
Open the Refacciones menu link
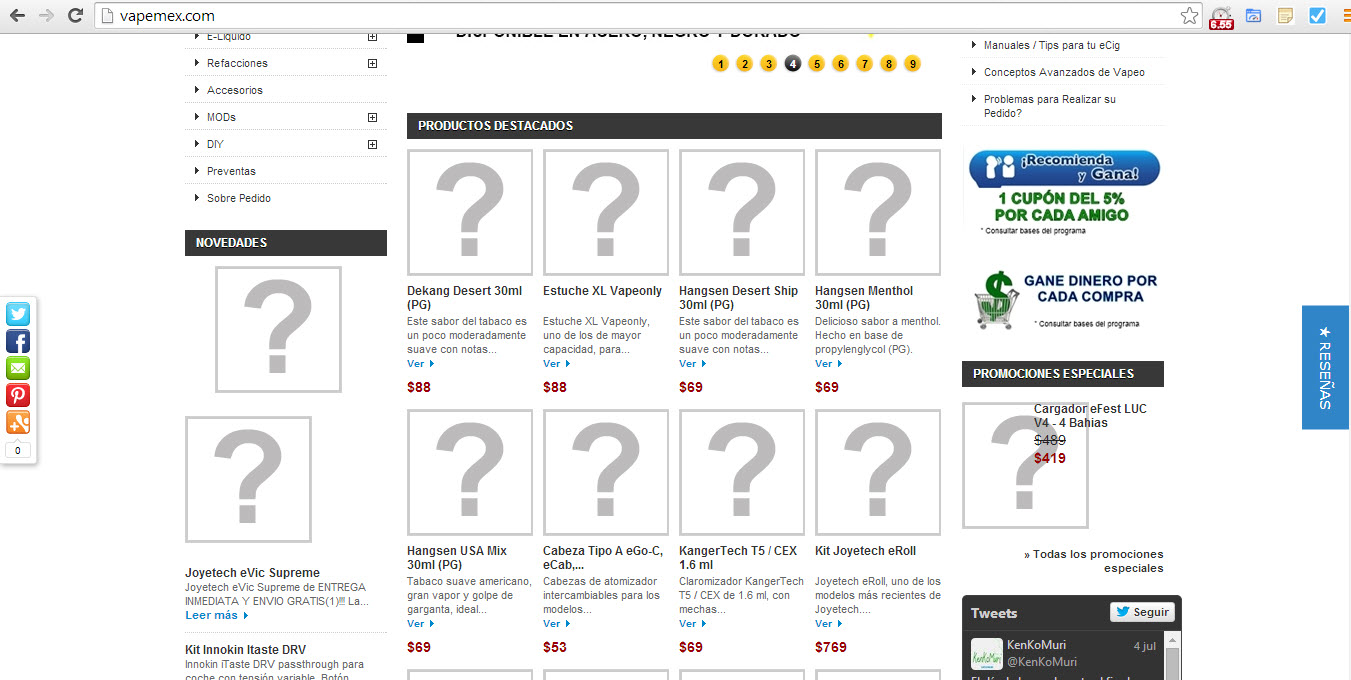pyautogui.click(x=237, y=63)
